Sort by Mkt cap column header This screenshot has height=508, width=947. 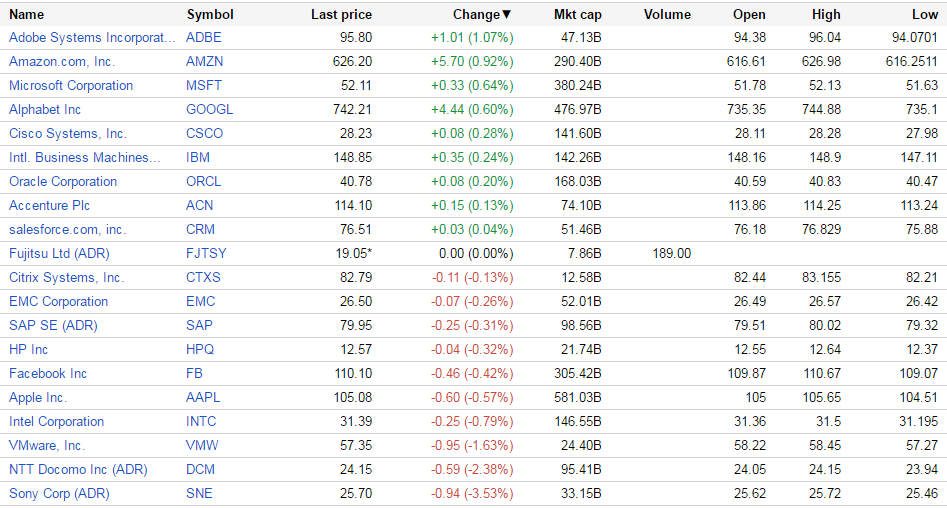tap(578, 14)
